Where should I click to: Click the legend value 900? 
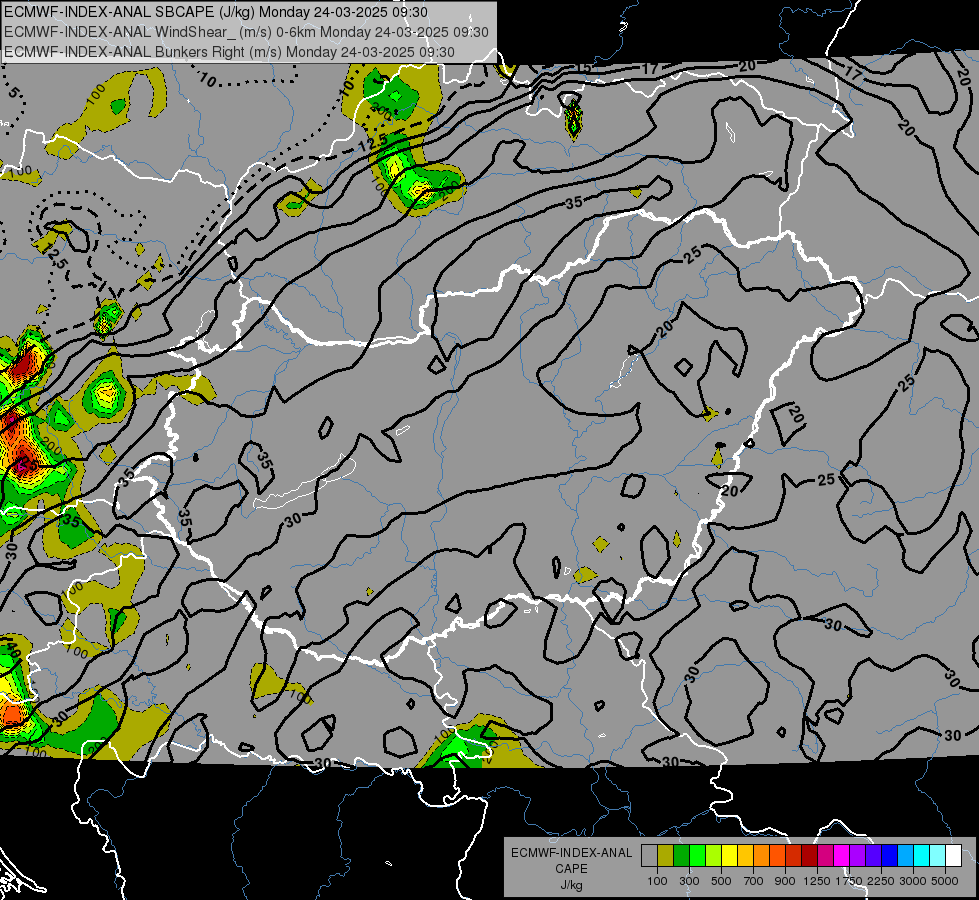(x=785, y=881)
